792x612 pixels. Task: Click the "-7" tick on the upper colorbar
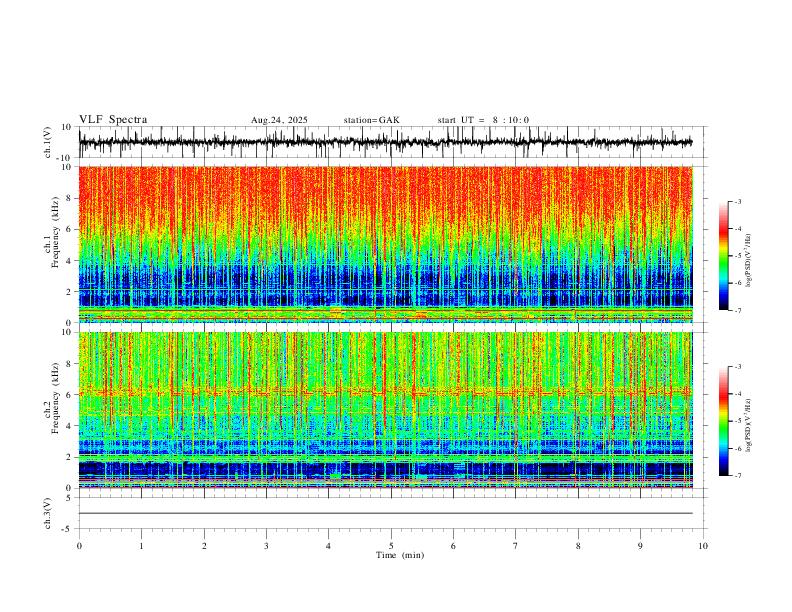tap(738, 310)
